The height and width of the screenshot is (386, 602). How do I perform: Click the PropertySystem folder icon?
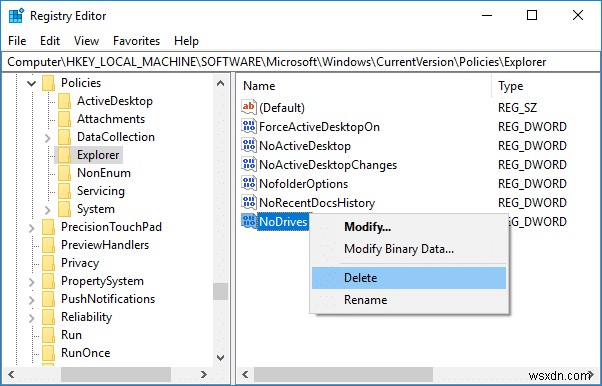[49, 282]
